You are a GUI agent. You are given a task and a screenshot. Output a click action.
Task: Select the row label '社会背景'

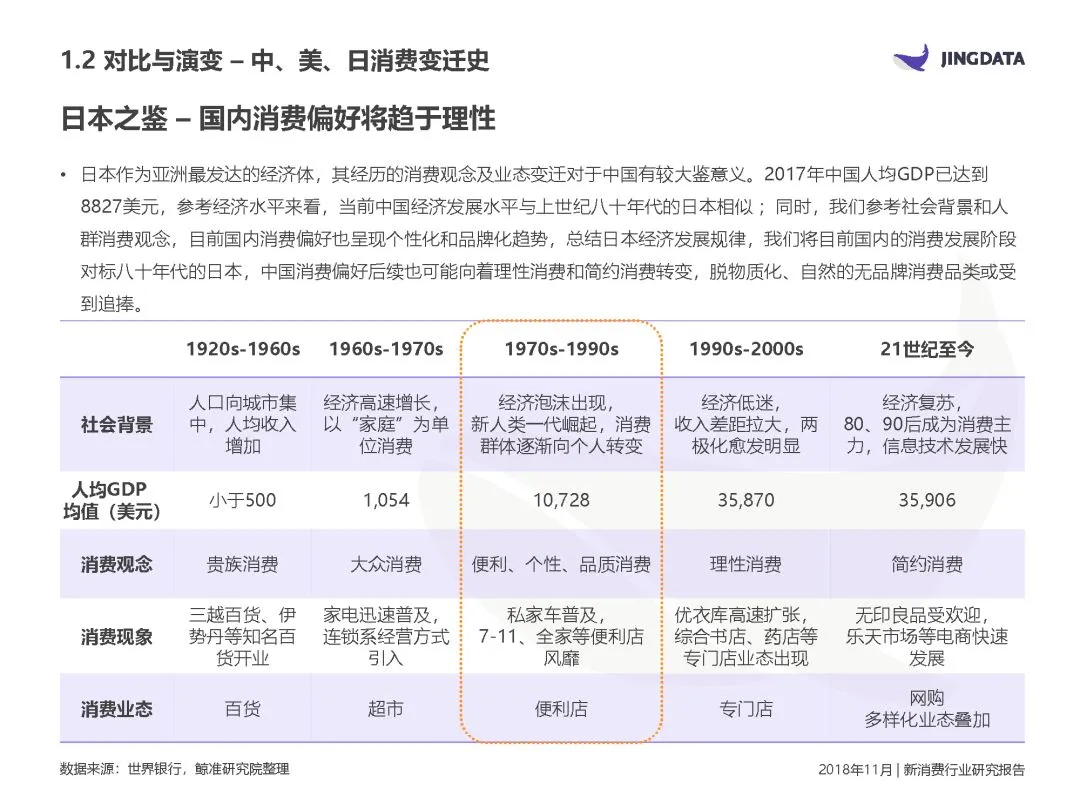pyautogui.click(x=116, y=424)
